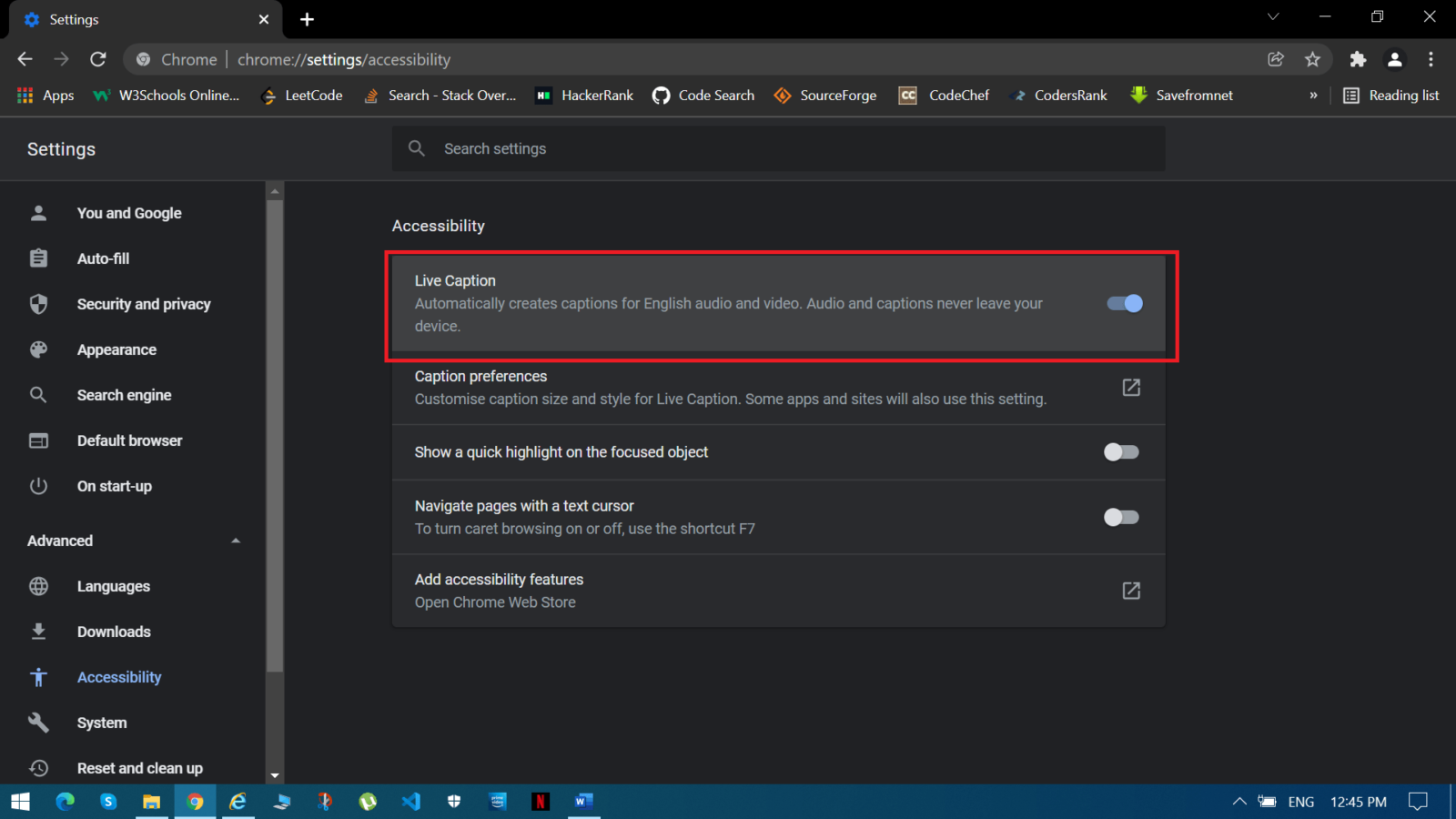Turn on Navigate pages with text cursor

coord(1121,517)
